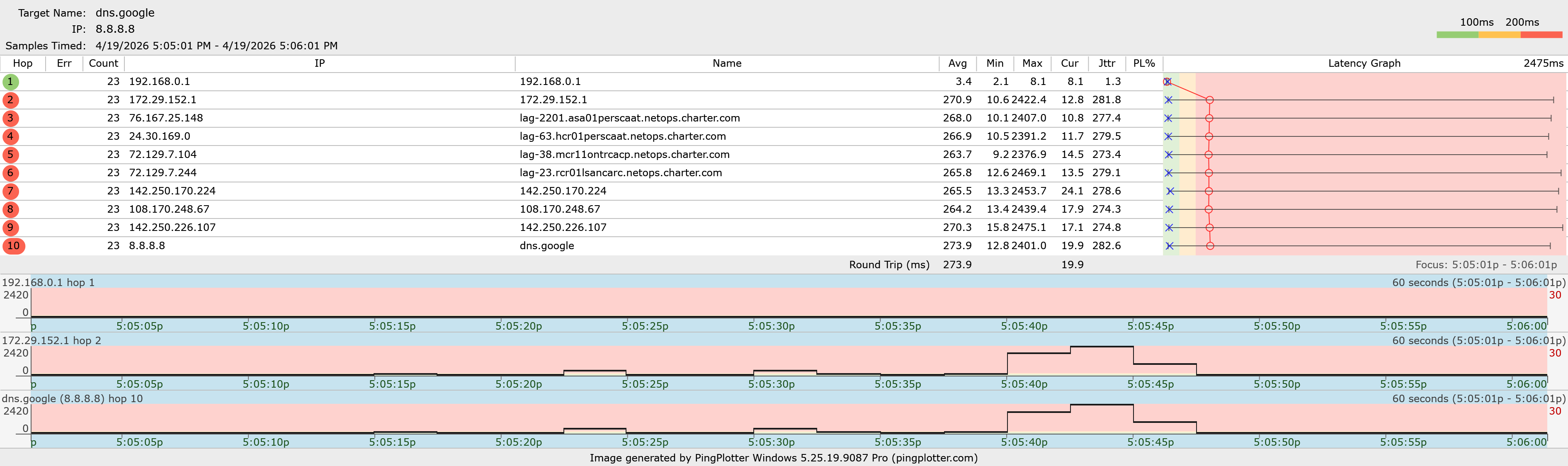1568x466 pixels.
Task: Click the Avg column header
Action: click(957, 63)
